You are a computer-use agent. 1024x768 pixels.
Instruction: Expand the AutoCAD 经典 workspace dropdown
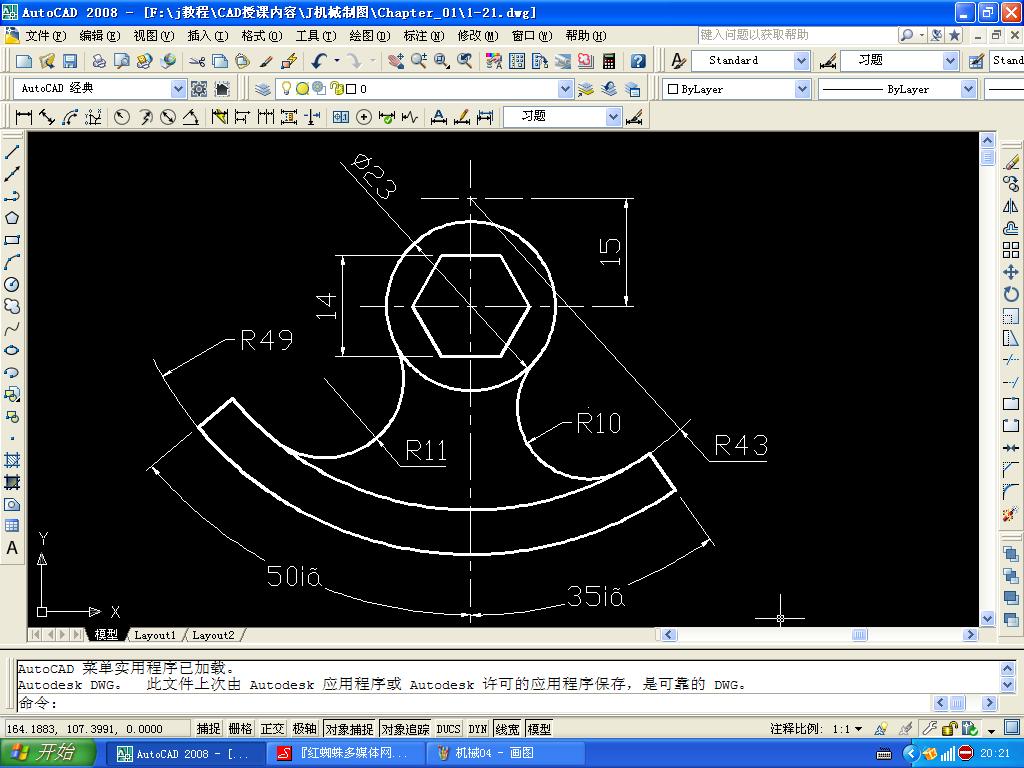(178, 88)
